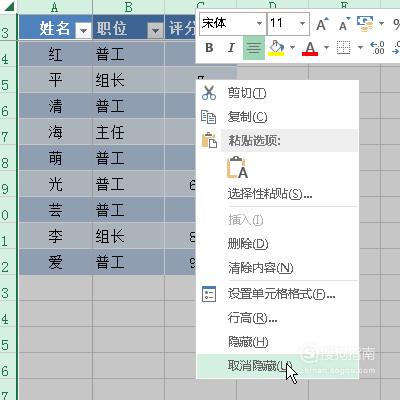This screenshot has width=400, height=400.
Task: Select column A header
Action: click(55, 6)
